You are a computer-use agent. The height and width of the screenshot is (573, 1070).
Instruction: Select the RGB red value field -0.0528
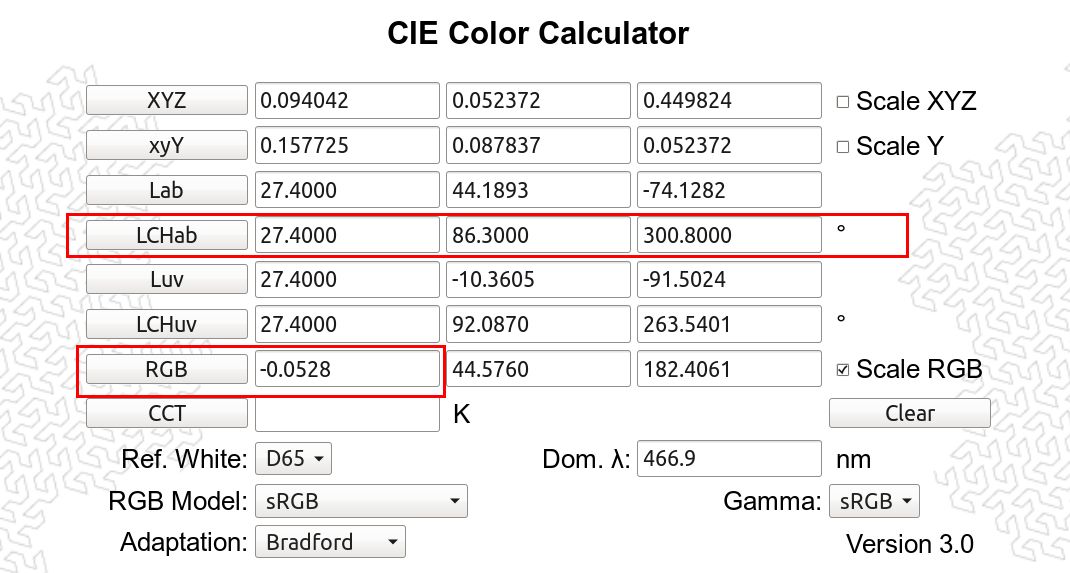347,369
